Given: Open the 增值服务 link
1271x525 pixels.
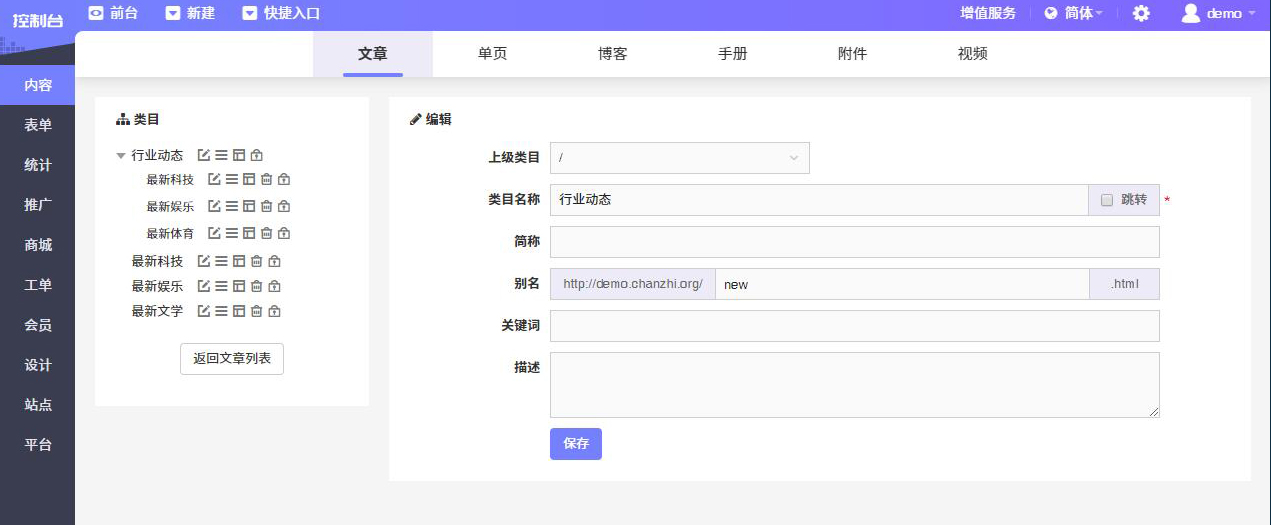Looking at the screenshot, I should click(x=988, y=13).
